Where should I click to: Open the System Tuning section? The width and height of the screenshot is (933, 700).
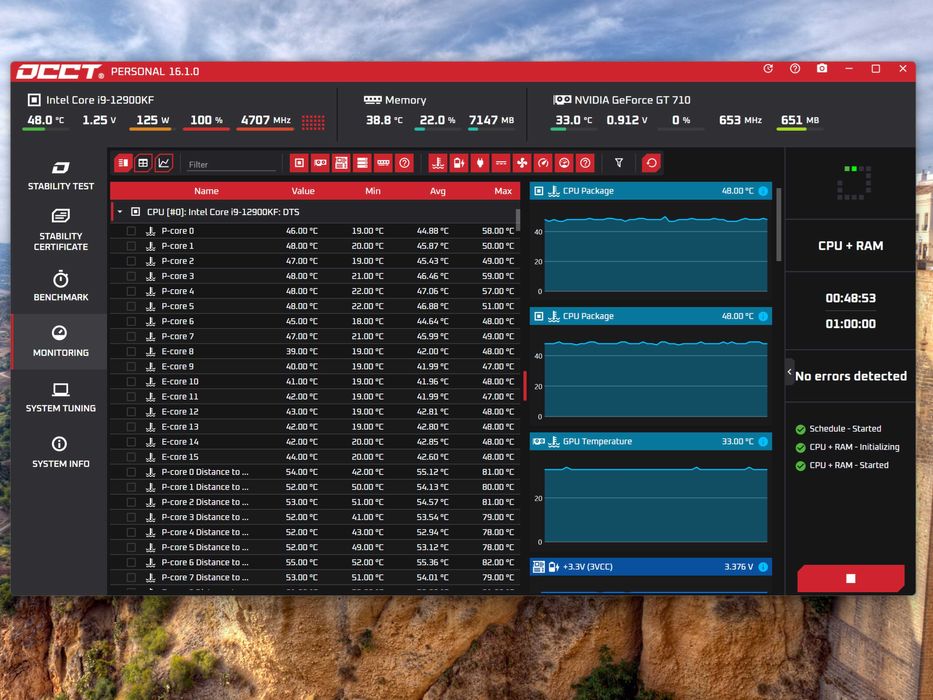(61, 398)
